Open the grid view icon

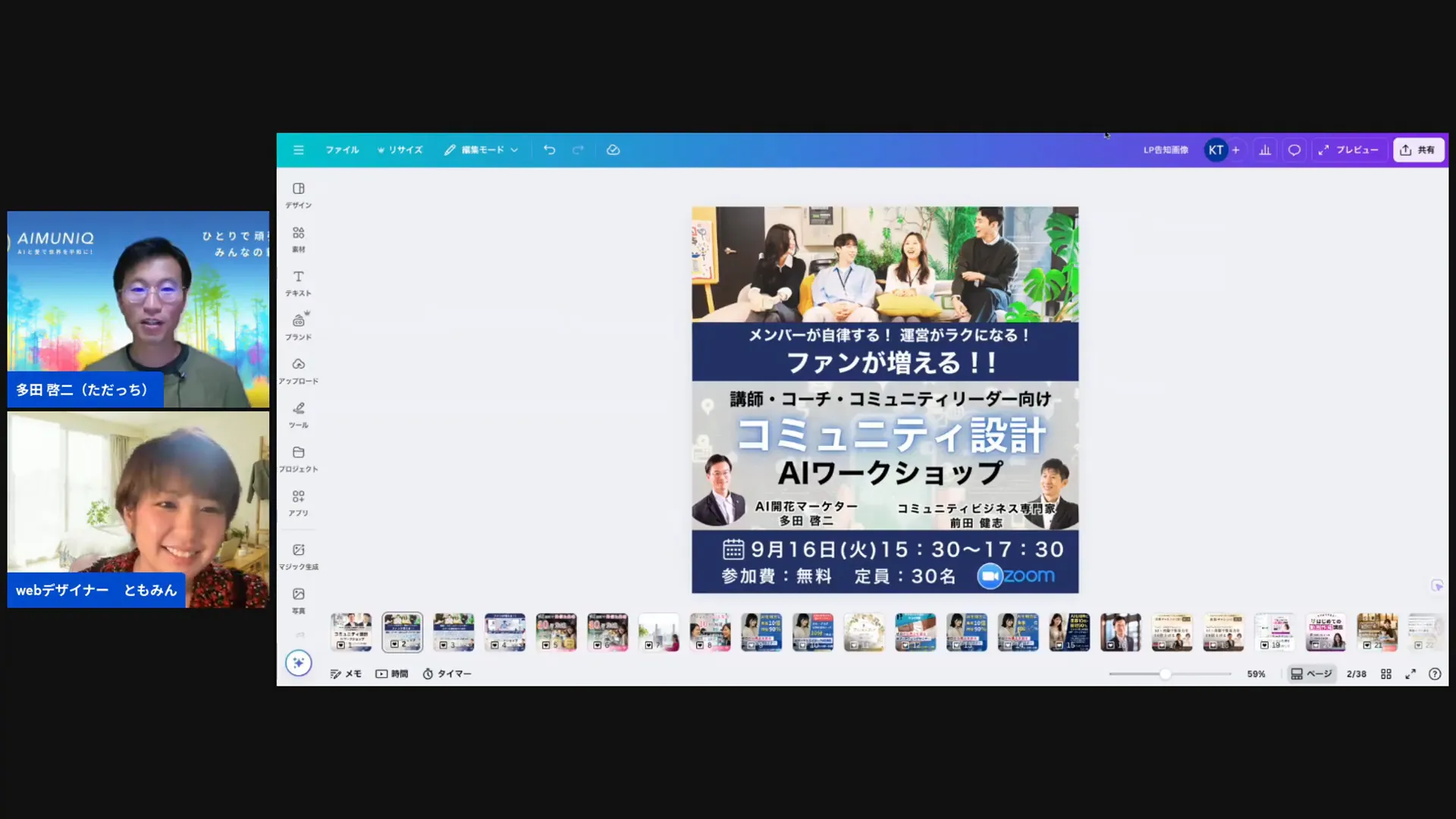point(1386,673)
